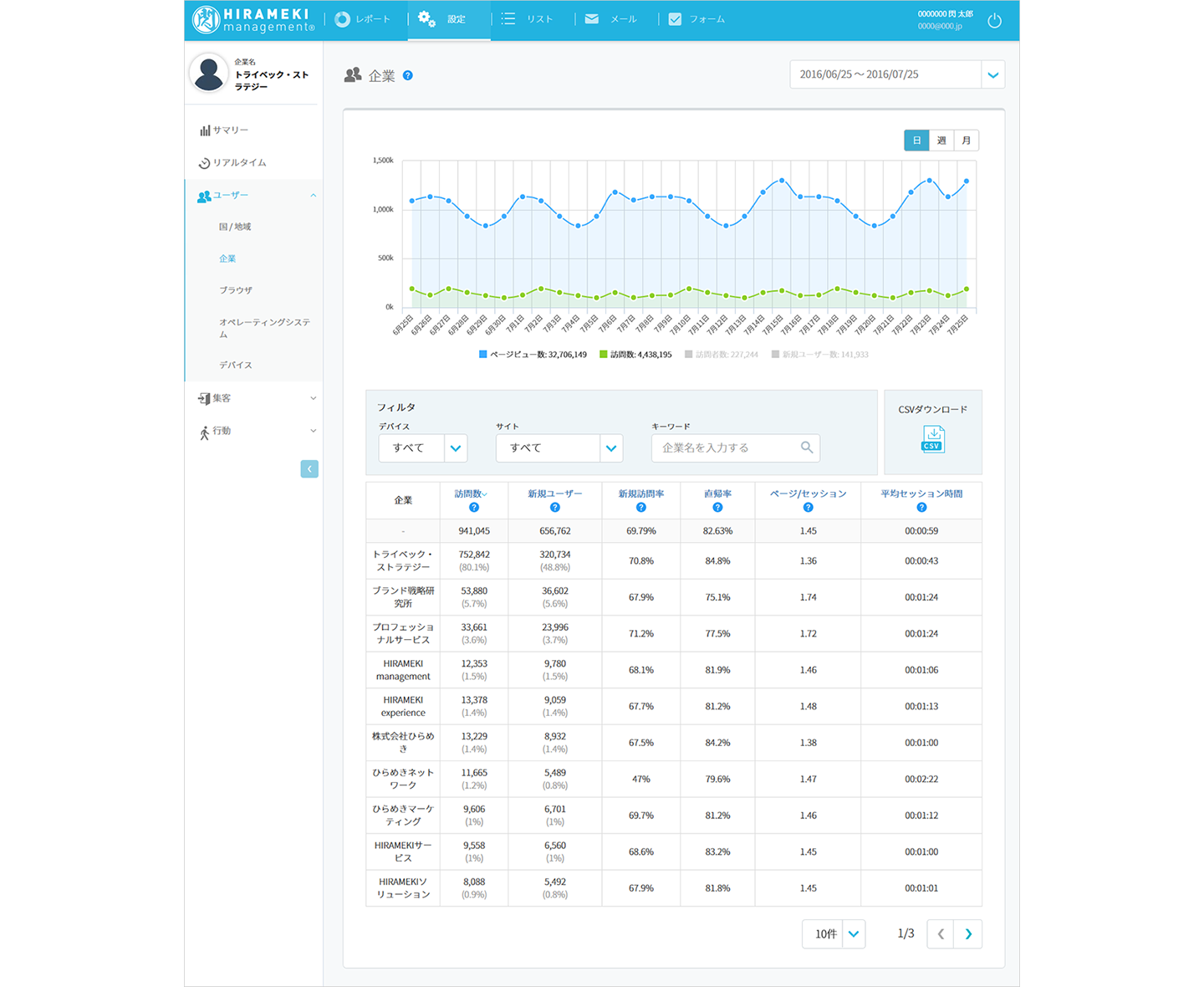Toggle 訪問数 green legend series

(635, 355)
